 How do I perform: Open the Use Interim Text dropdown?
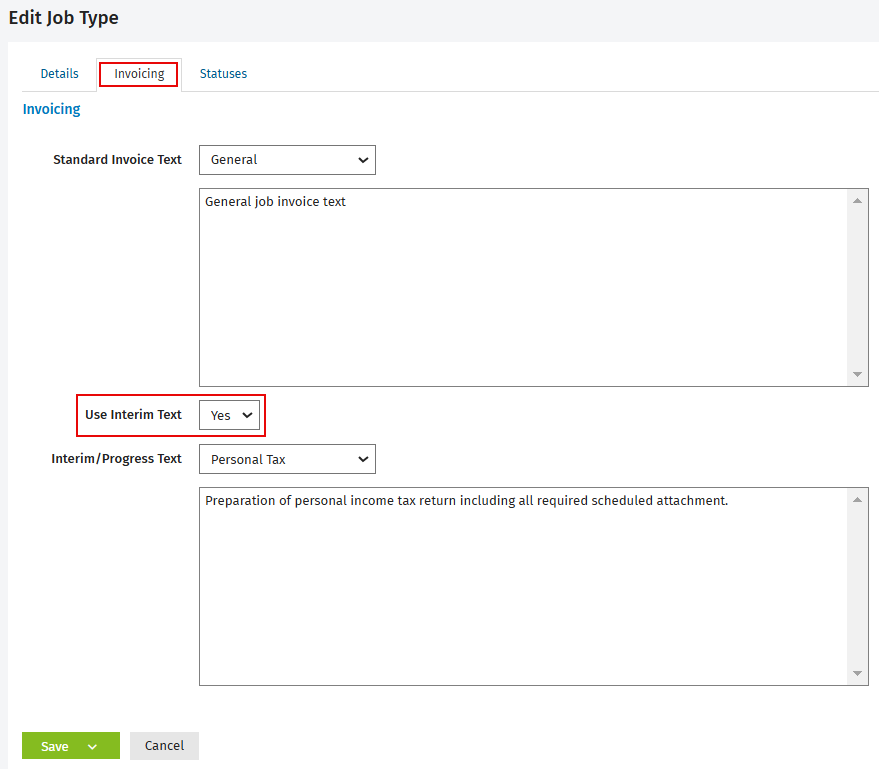(229, 415)
